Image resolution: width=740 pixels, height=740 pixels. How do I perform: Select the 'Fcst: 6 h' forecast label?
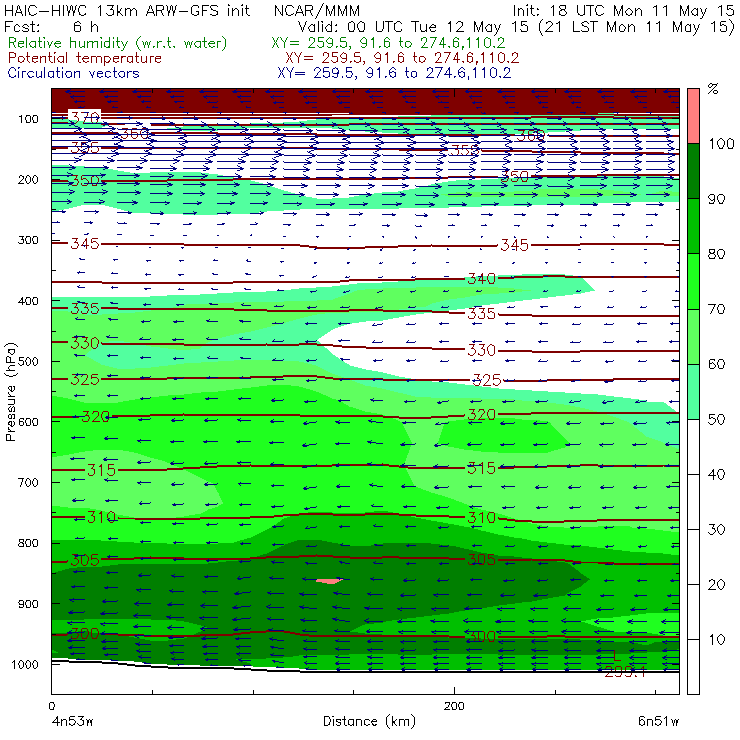tap(51, 27)
